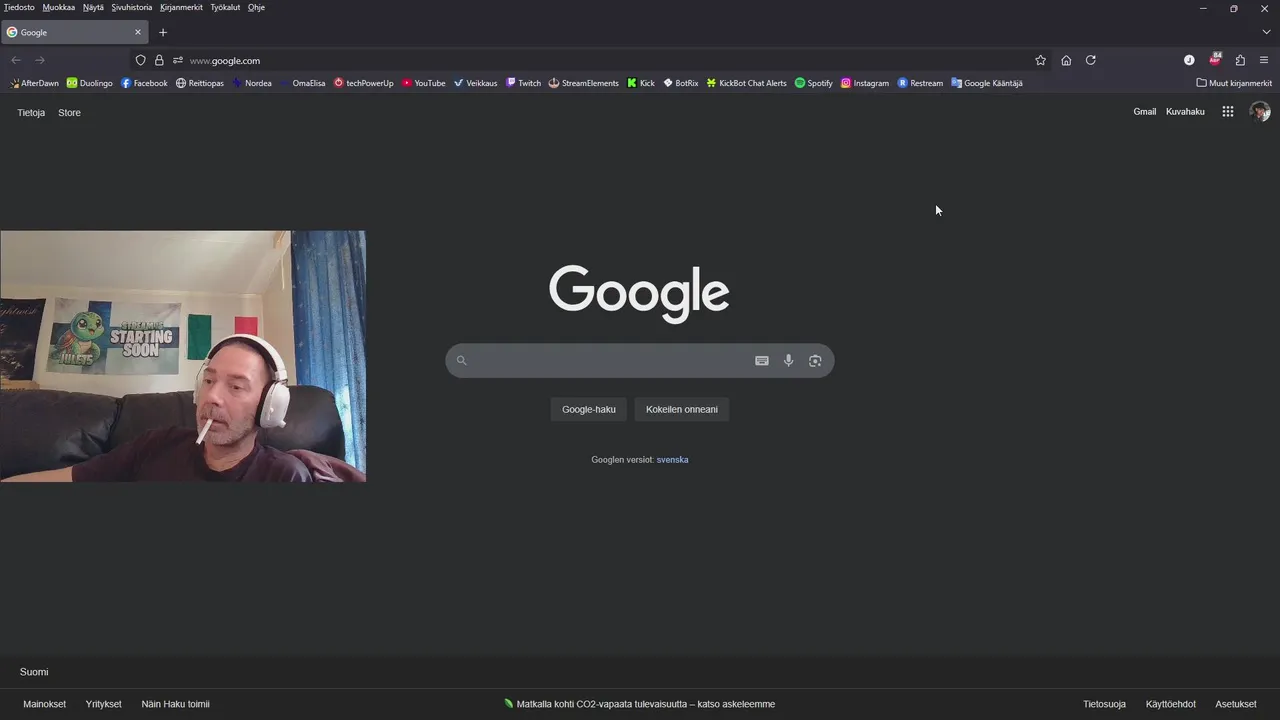
Task: Open the Käyttöehdot footer link
Action: coord(1171,704)
